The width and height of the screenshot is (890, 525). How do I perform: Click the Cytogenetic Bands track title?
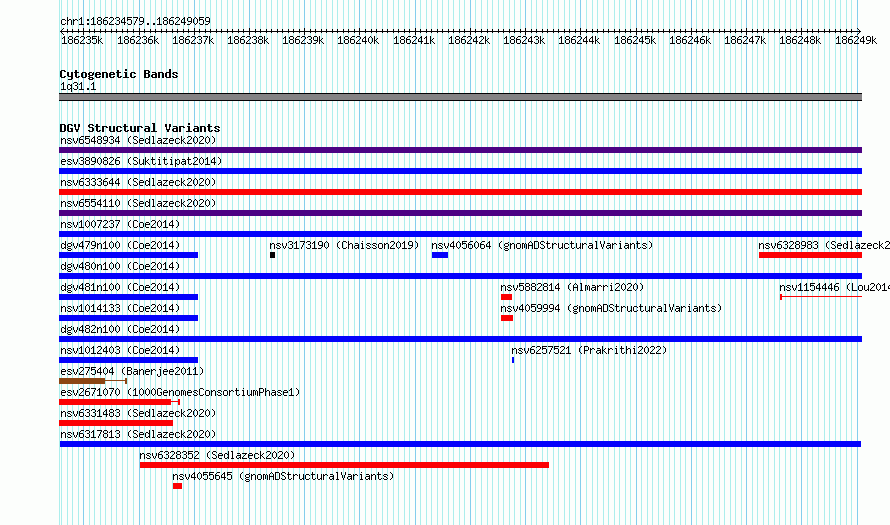pyautogui.click(x=119, y=74)
